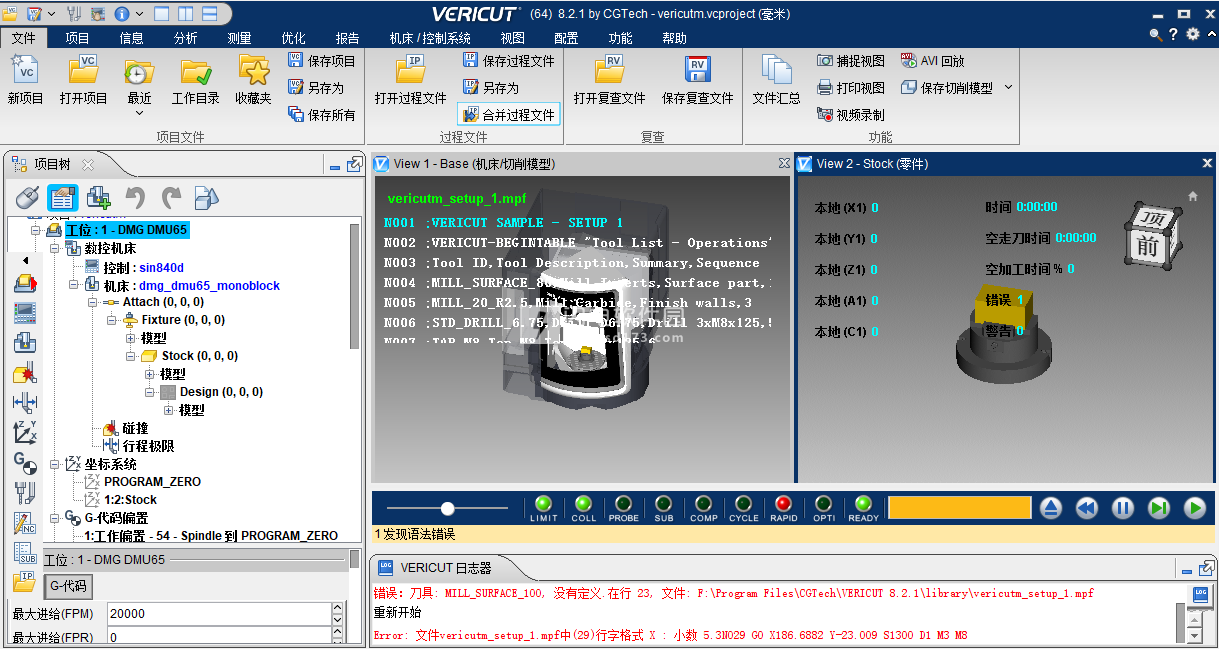Click the collision star icon in left sidebar
1219x649 pixels.
coord(25,374)
